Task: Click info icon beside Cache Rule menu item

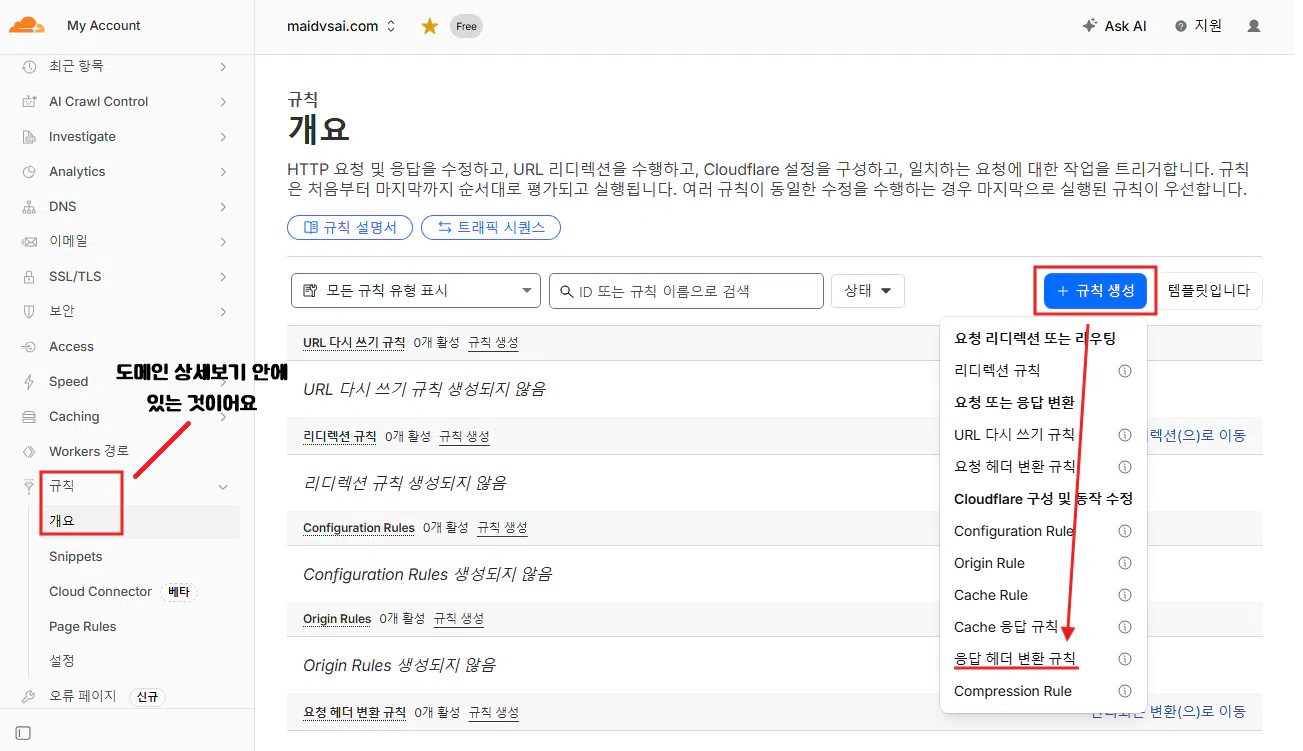Action: tap(1125, 595)
